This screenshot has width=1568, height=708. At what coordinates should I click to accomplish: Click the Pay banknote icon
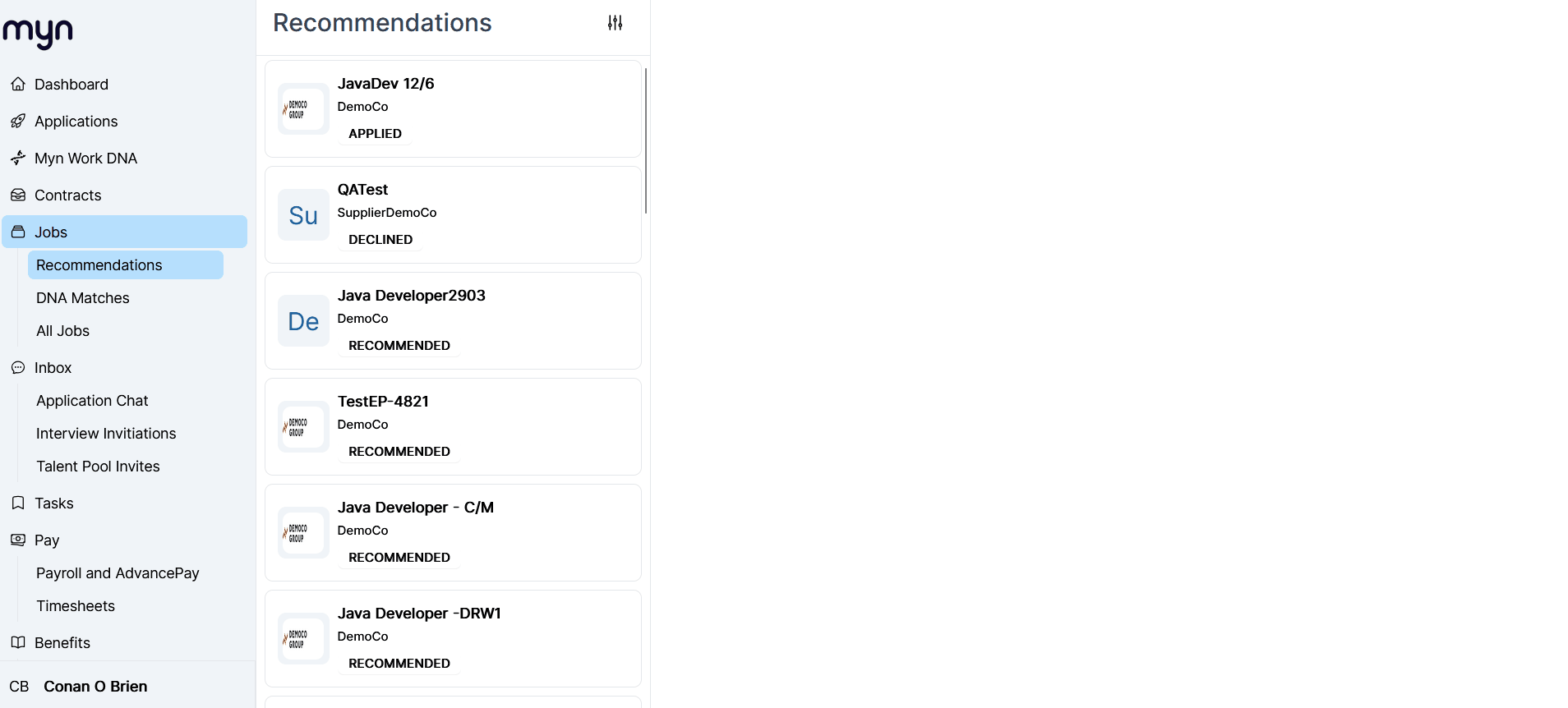pyautogui.click(x=18, y=540)
